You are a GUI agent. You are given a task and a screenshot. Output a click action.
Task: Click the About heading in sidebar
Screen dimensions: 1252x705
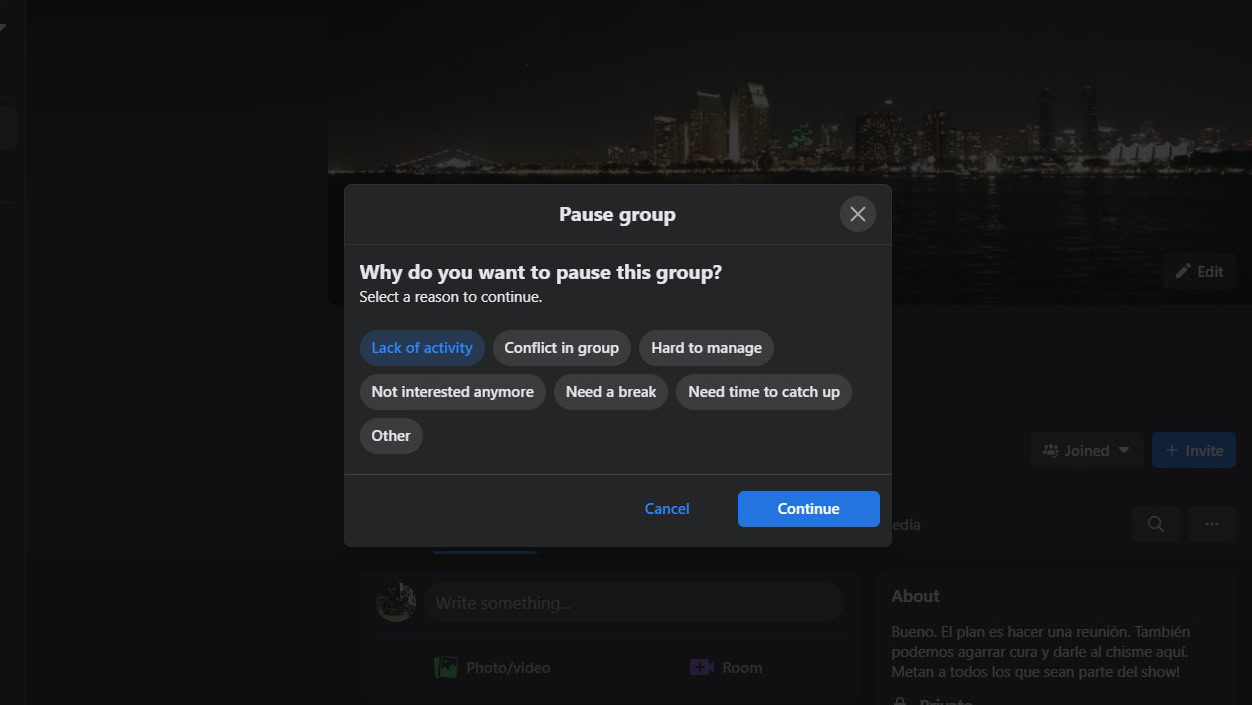pos(915,596)
